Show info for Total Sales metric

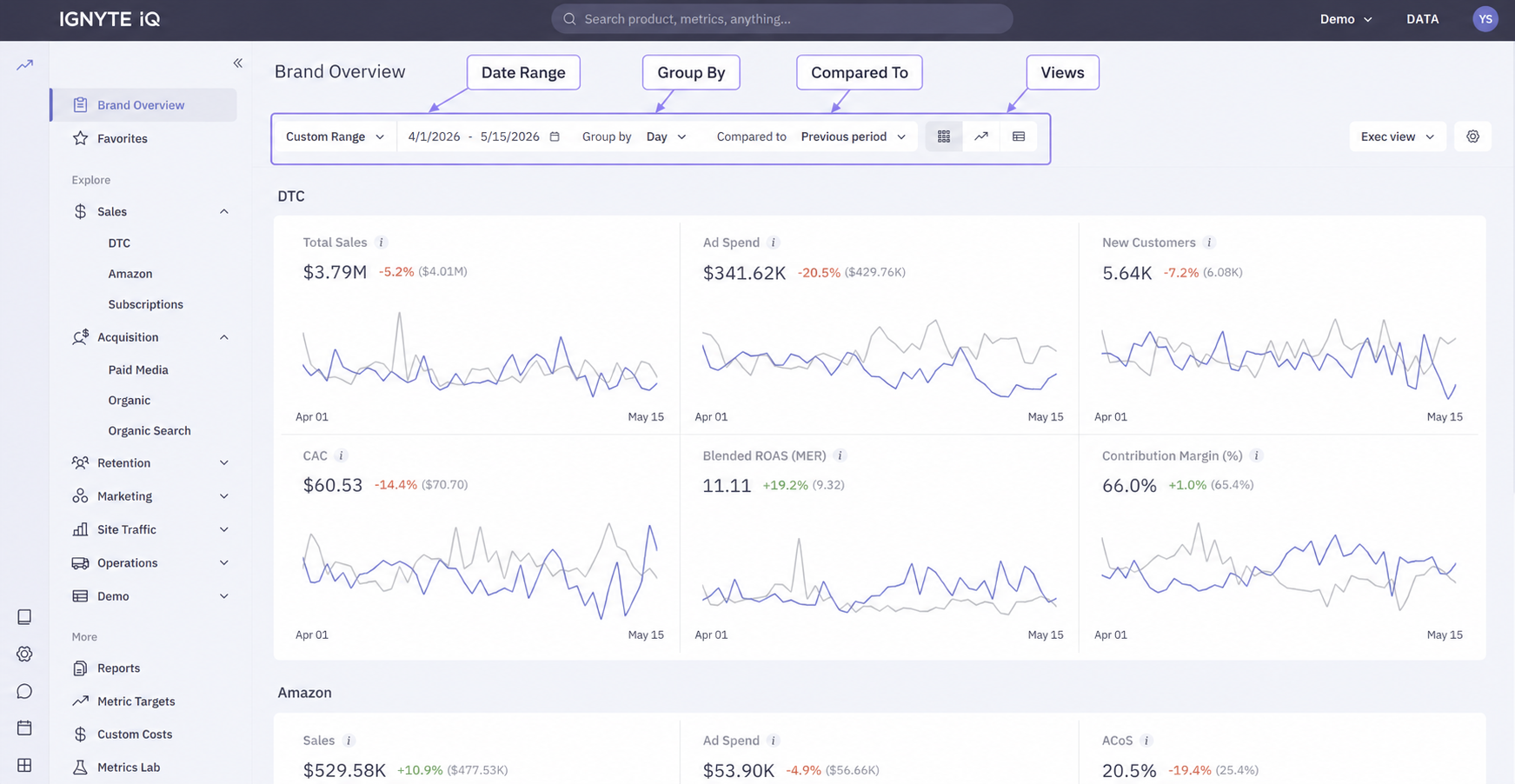click(381, 243)
